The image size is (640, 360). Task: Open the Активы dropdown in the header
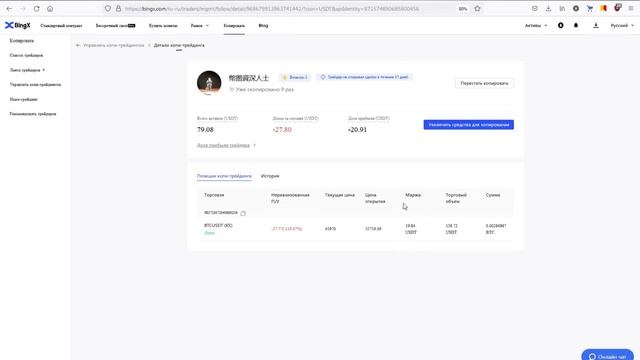point(536,25)
